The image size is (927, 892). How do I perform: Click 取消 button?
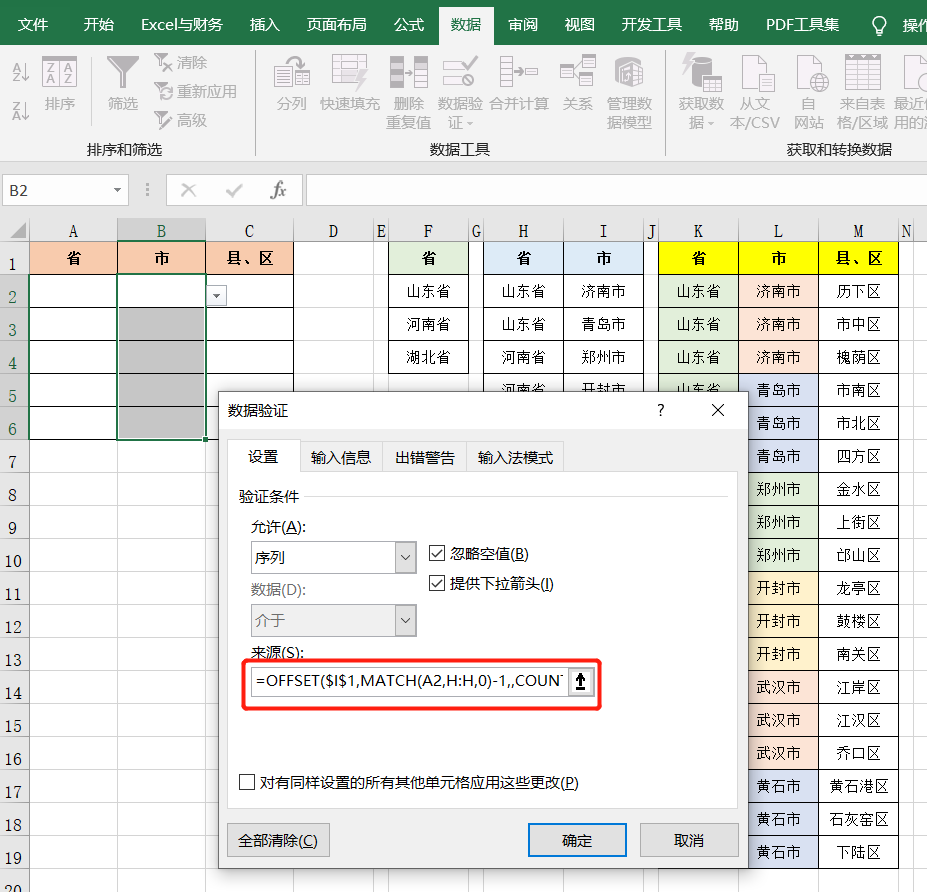click(689, 840)
